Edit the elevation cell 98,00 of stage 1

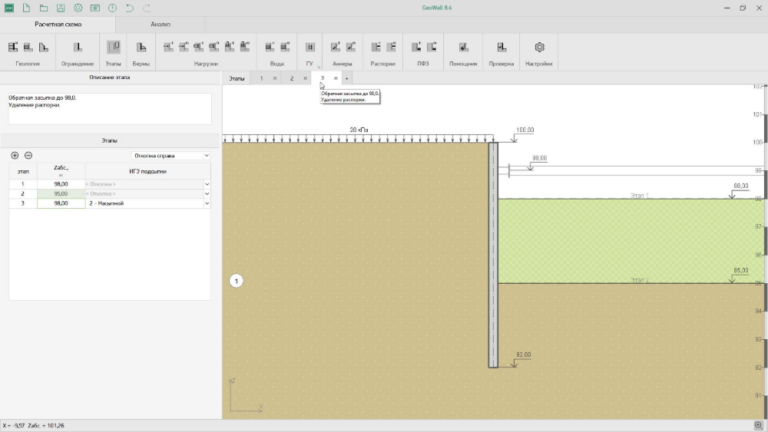click(61, 184)
